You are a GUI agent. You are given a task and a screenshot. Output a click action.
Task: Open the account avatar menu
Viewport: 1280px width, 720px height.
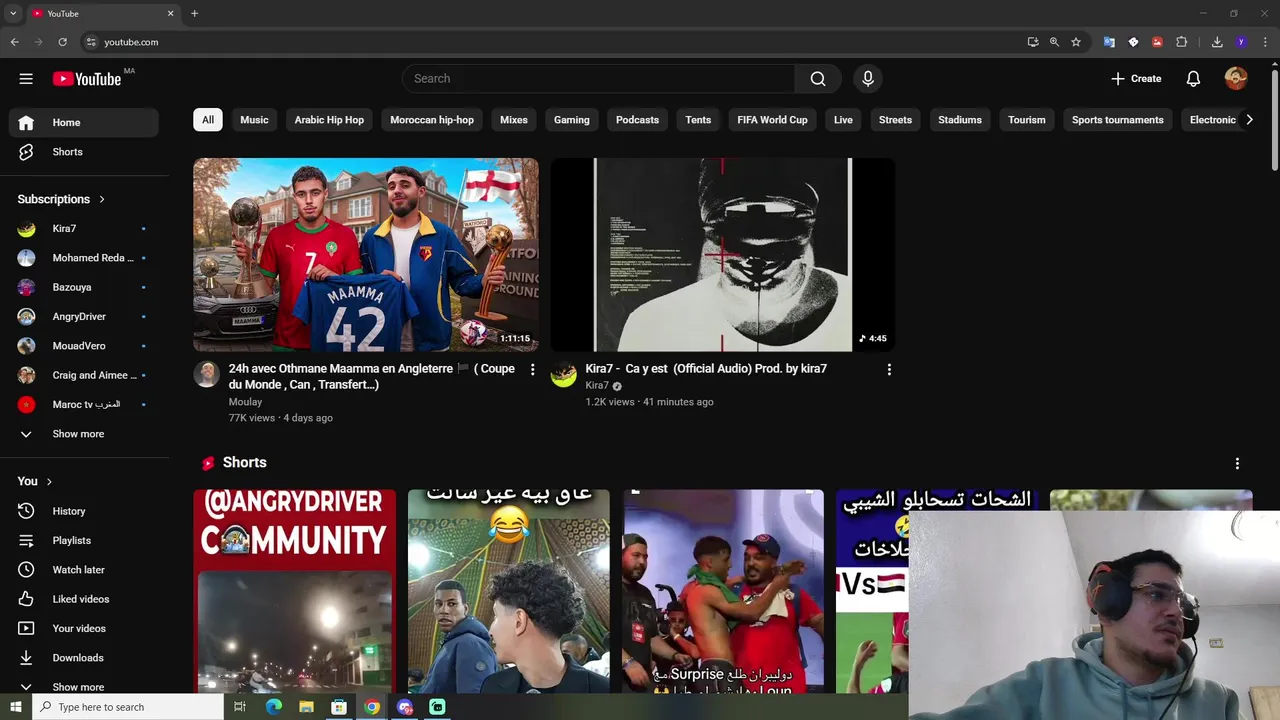click(1236, 79)
